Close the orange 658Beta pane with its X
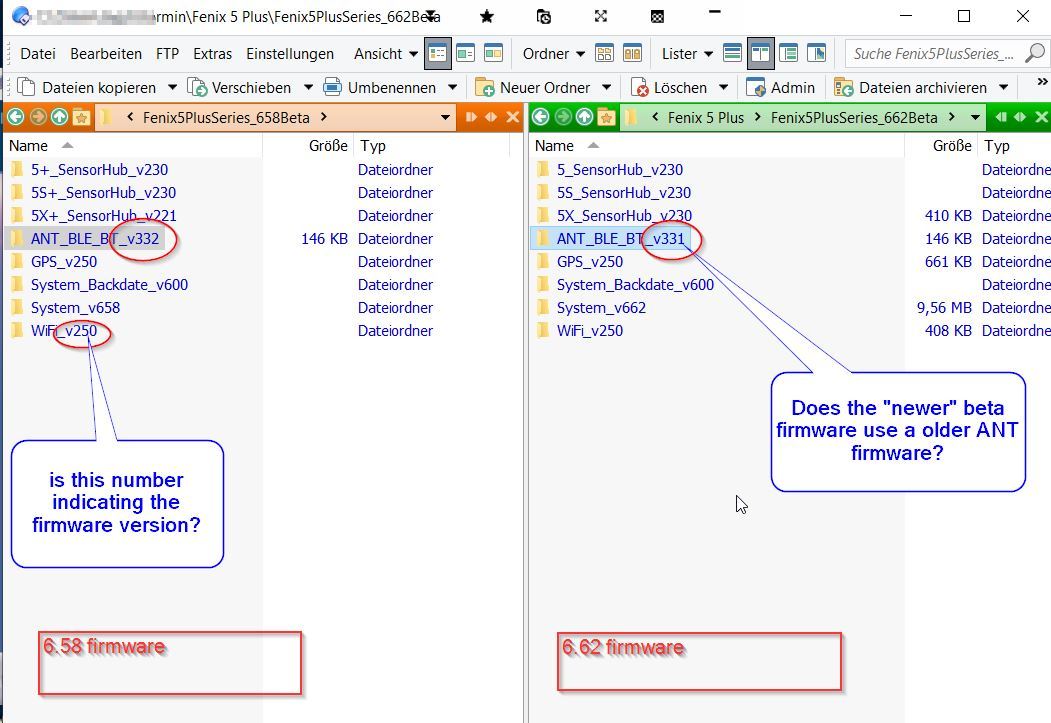Image resolution: width=1051 pixels, height=723 pixels. pyautogui.click(x=513, y=117)
